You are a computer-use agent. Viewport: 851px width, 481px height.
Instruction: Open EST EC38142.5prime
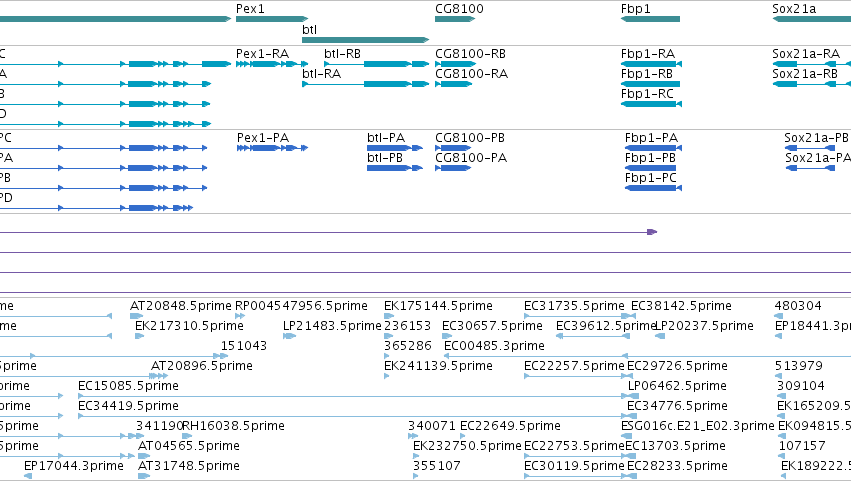click(x=681, y=306)
